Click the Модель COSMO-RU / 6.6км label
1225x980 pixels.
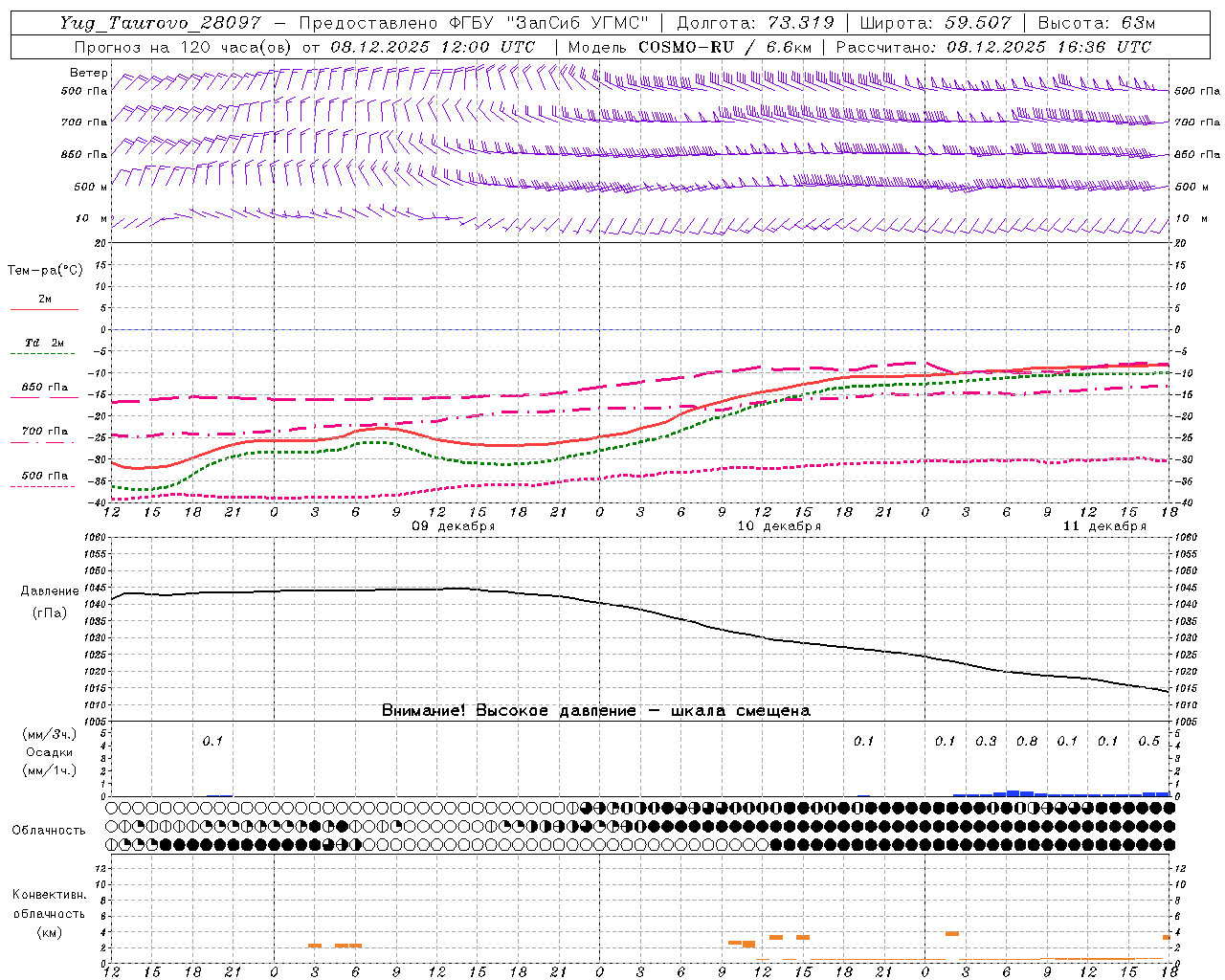point(690,46)
